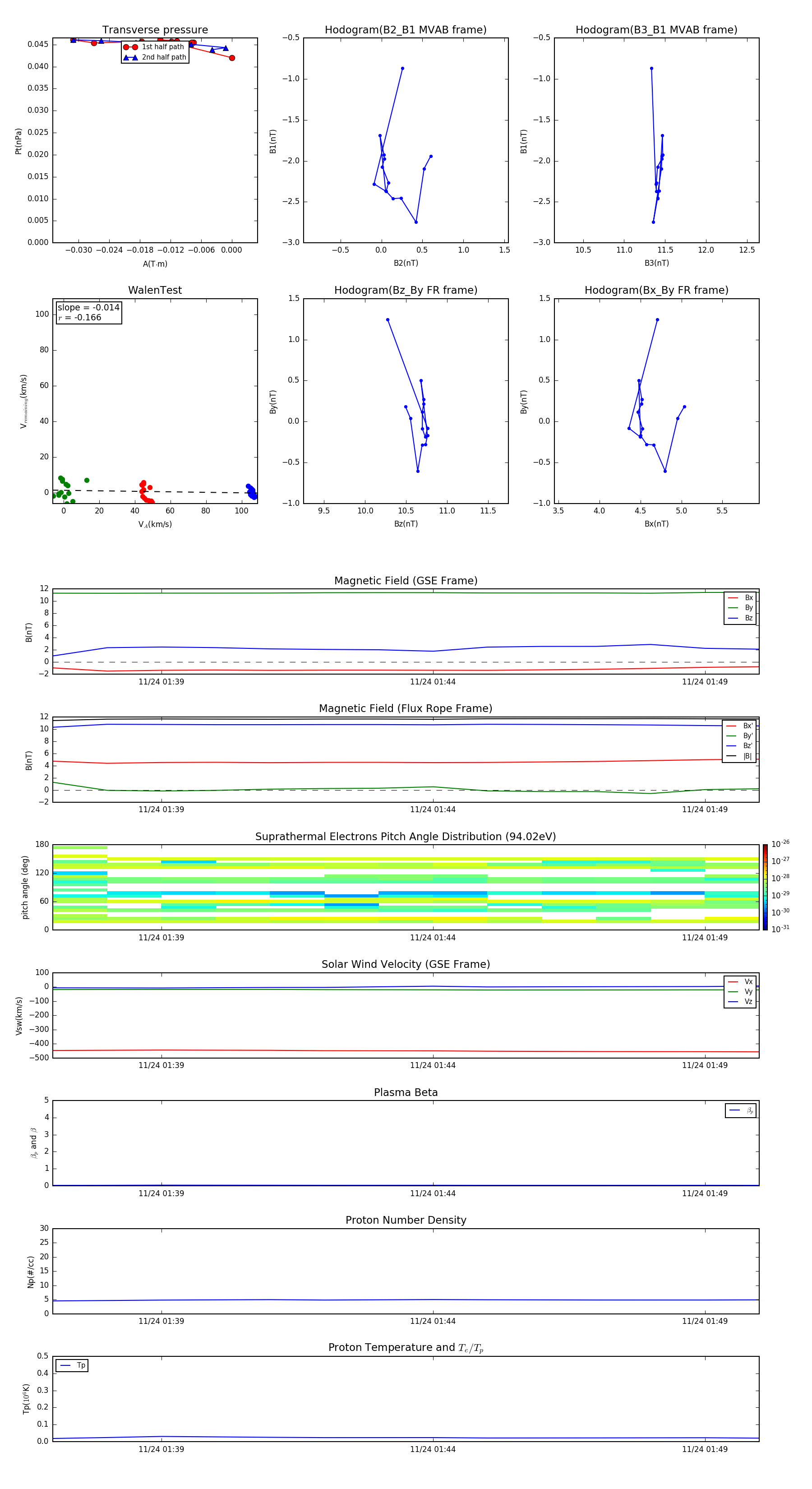Click the 'Transverse pressure' plot title
This screenshot has width=812, height=1489.
point(155,30)
